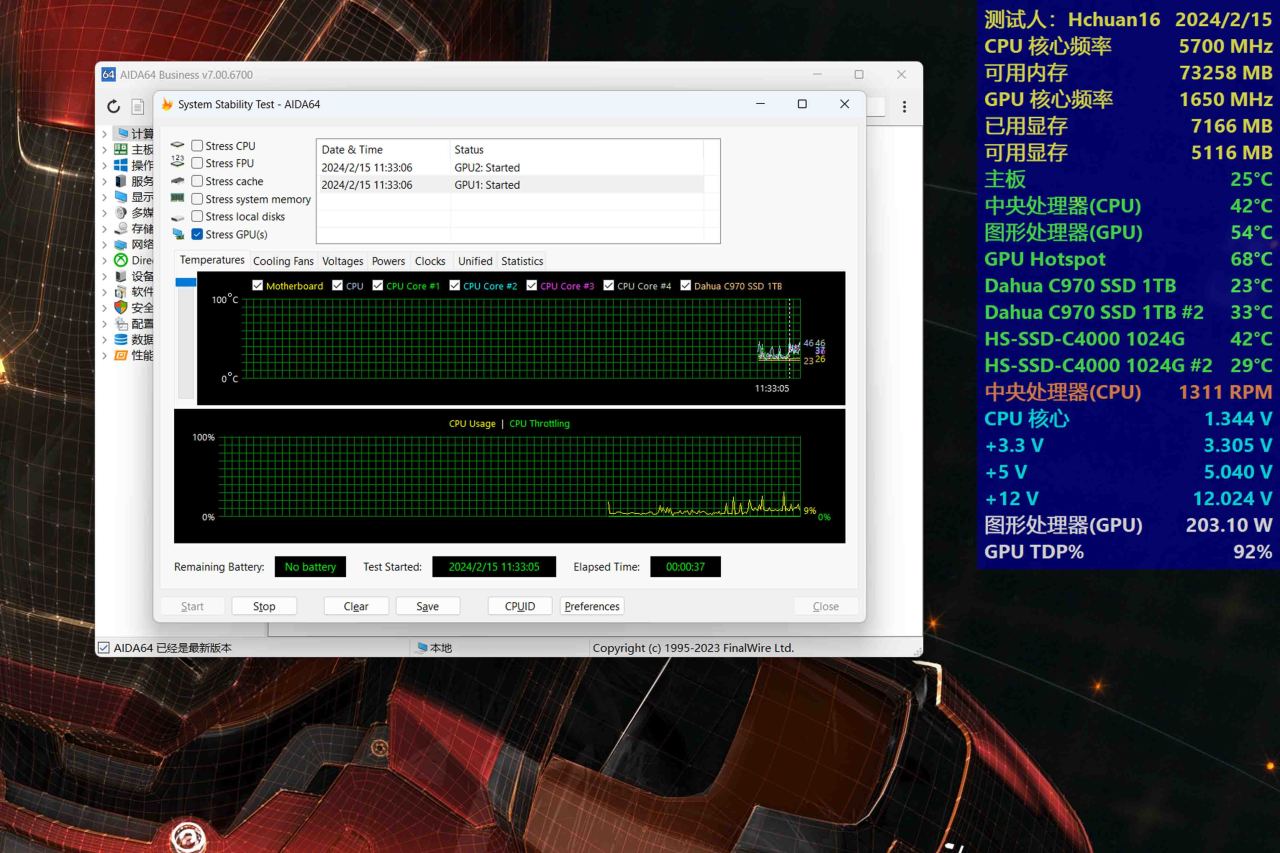Select the 配置 config icon in the tree
The image size is (1280, 853).
coord(121,324)
